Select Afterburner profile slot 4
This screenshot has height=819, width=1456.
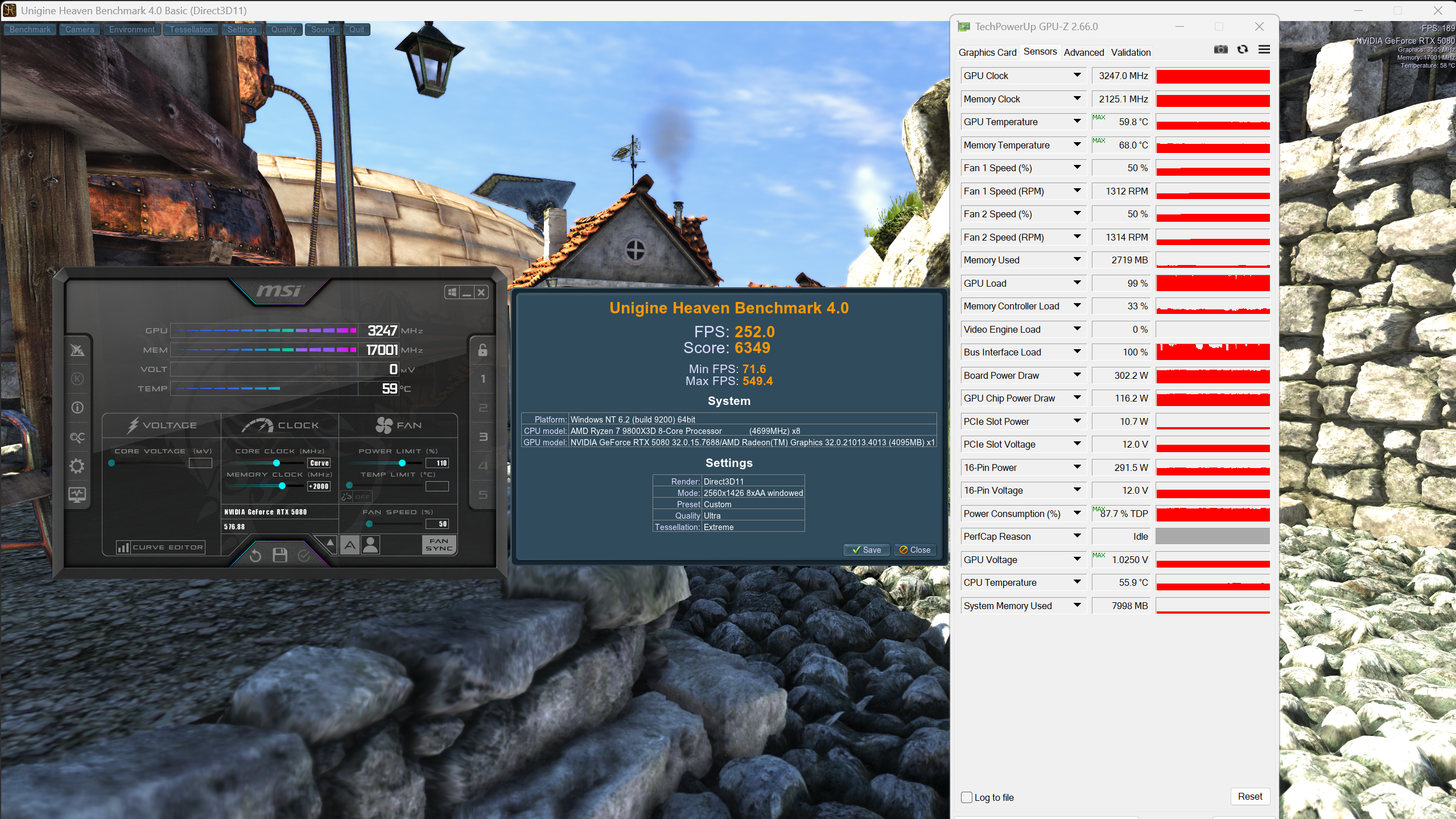coord(483,466)
